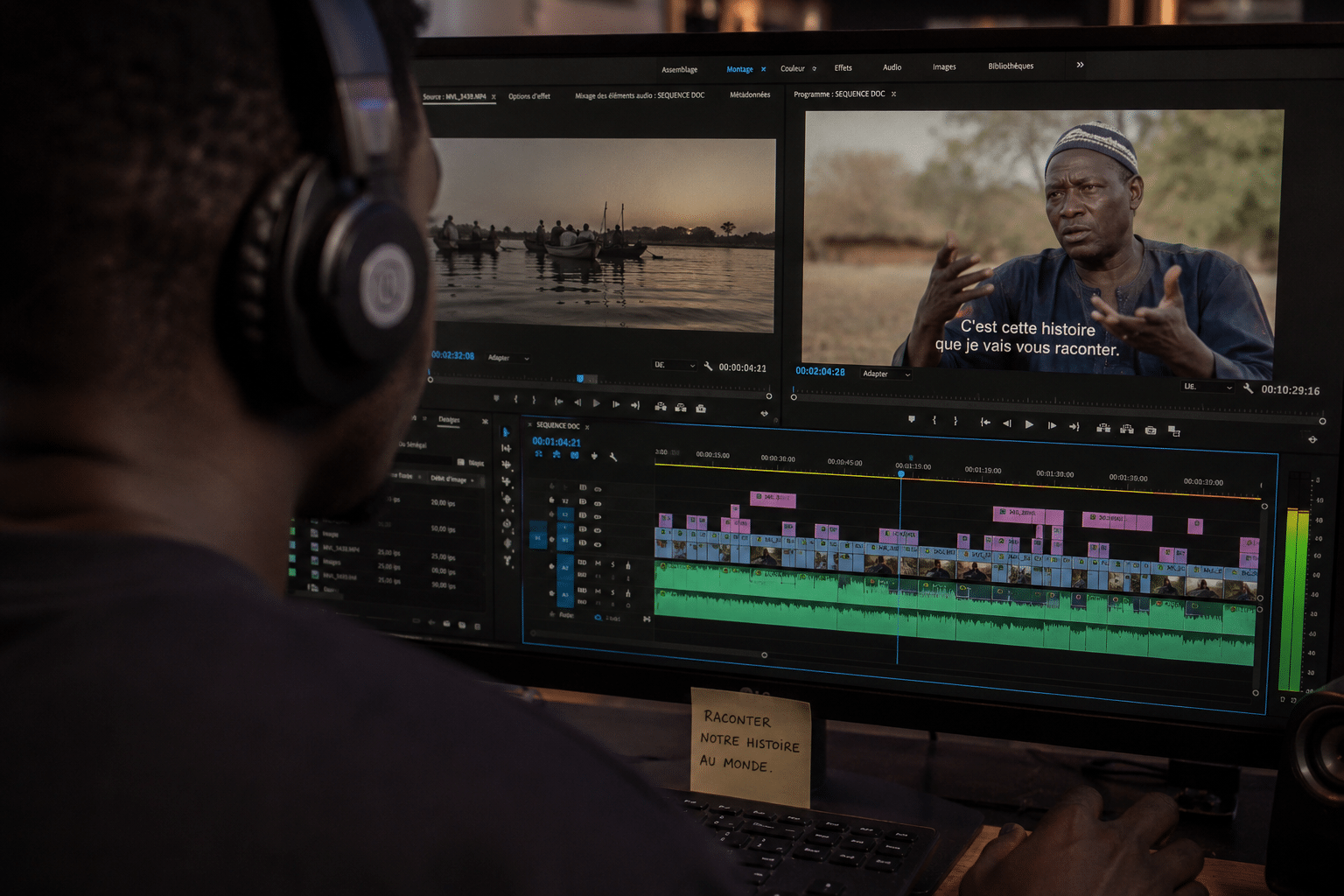Viewport: 1344px width, 896px height.
Task: Open Bibliothèques workspace tab
Action: point(1011,66)
